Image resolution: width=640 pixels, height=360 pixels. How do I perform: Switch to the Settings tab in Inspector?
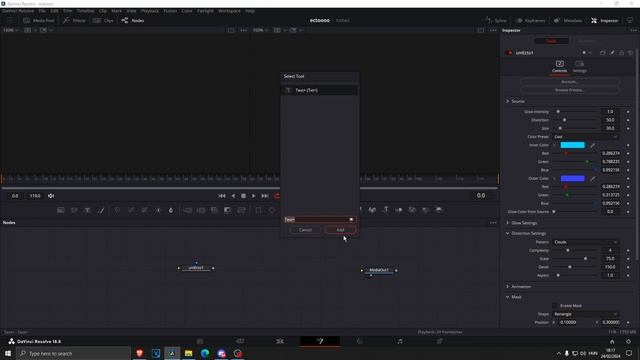click(579, 67)
